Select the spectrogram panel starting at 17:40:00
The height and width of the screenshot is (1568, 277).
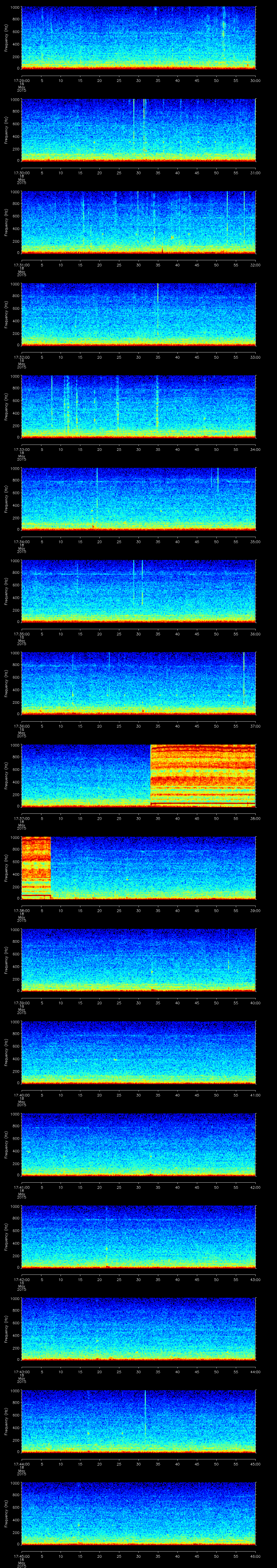pyautogui.click(x=138, y=1052)
